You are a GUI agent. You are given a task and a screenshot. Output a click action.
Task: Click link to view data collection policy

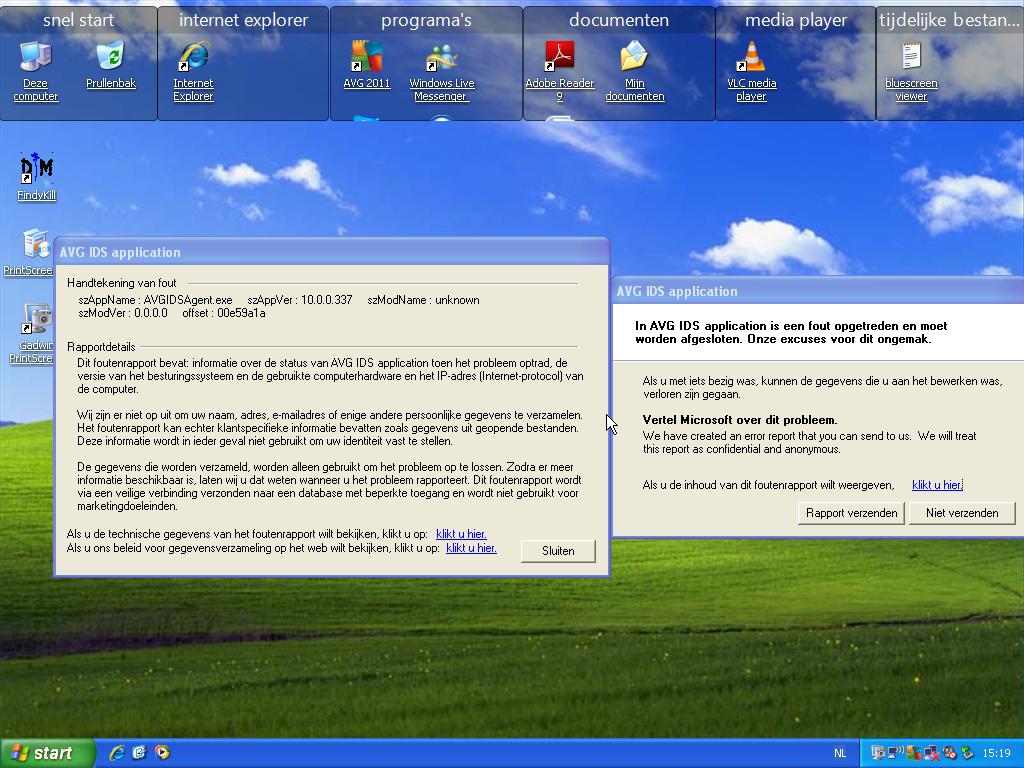471,548
